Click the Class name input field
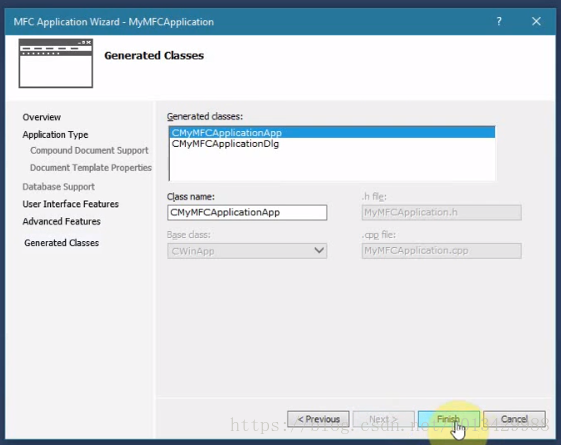Screen dimensions: 561x445 [x=247, y=212]
